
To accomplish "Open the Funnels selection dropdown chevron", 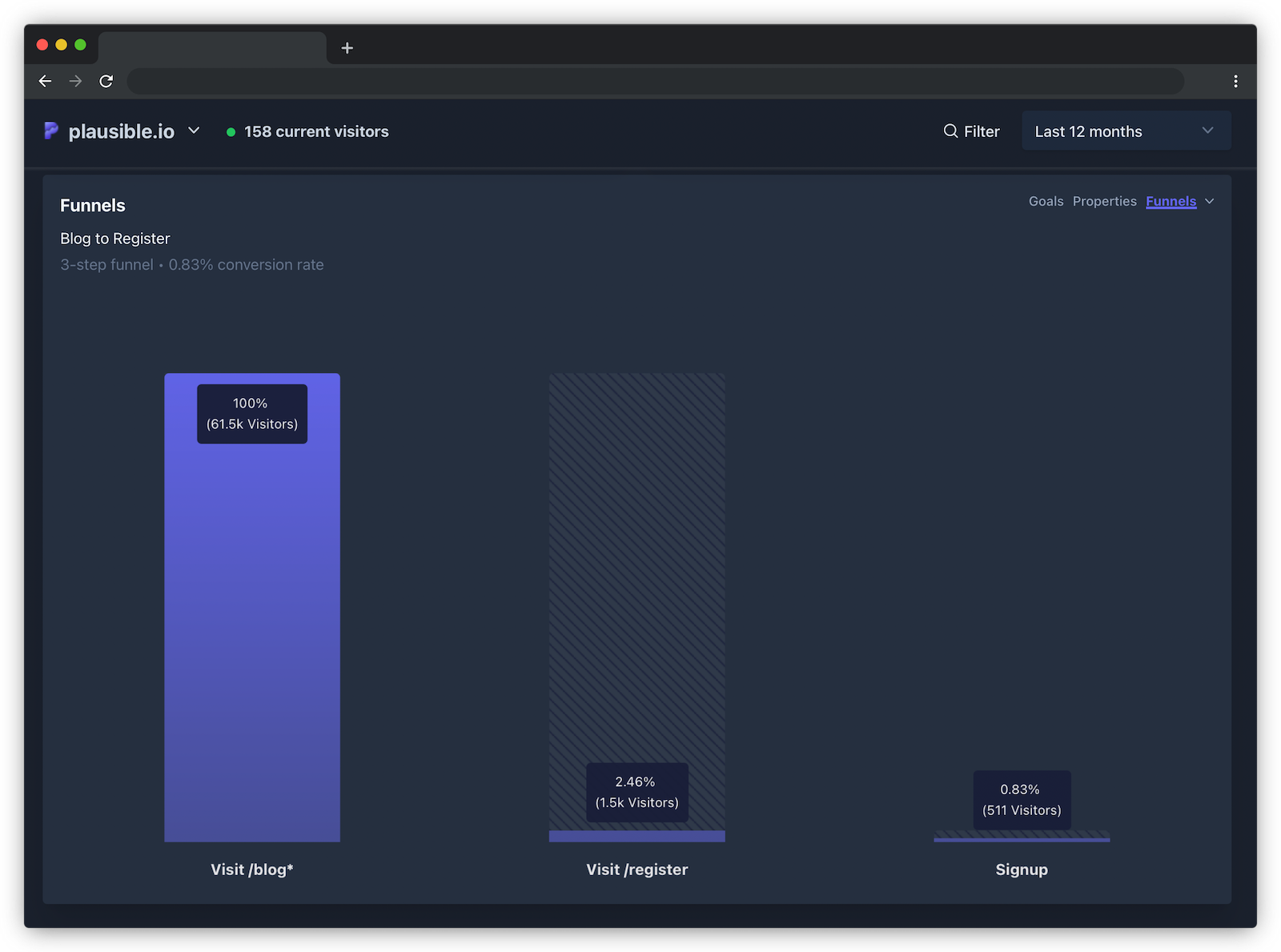I will click(x=1210, y=202).
